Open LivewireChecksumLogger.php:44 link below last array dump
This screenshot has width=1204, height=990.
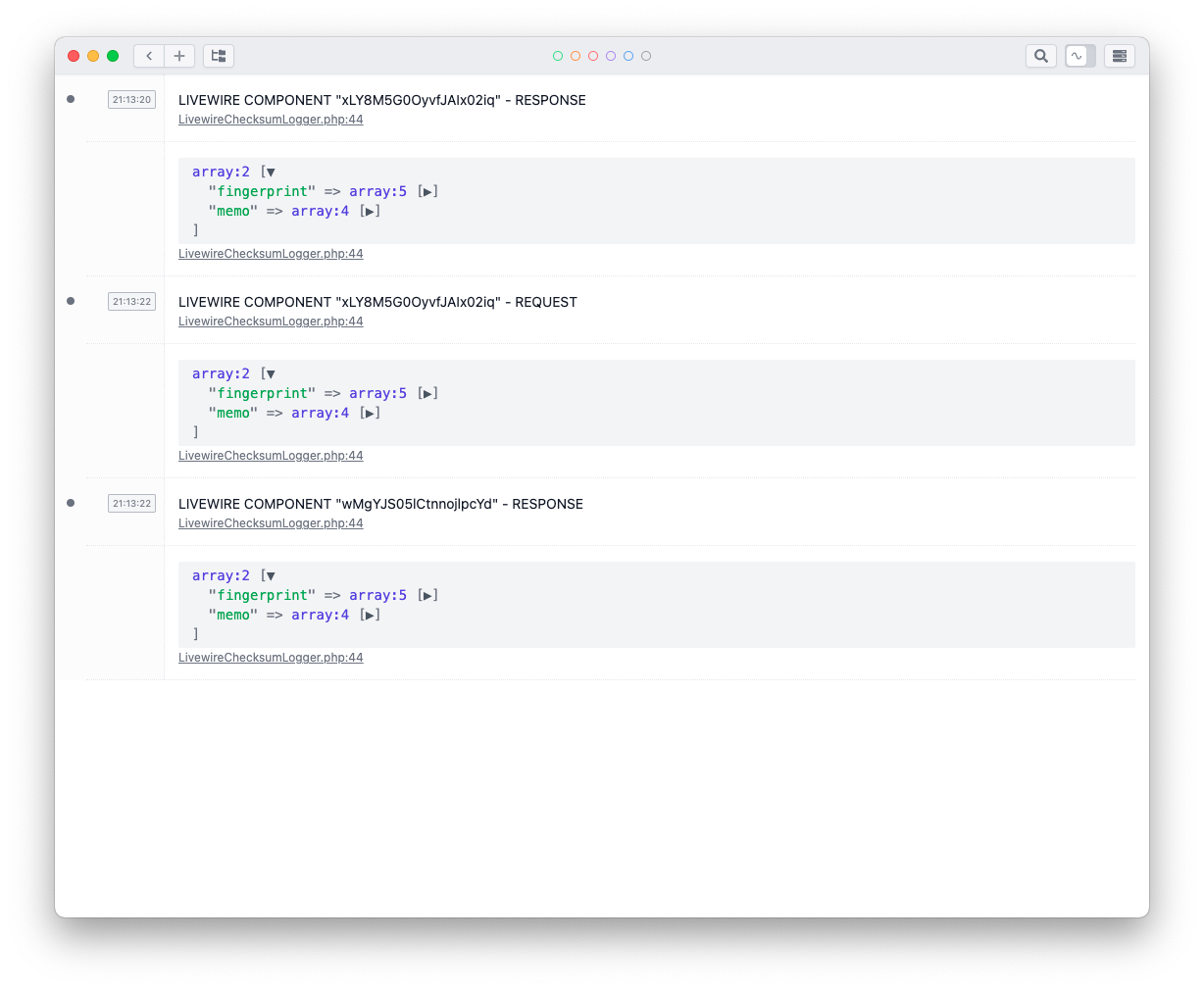pyautogui.click(x=271, y=658)
